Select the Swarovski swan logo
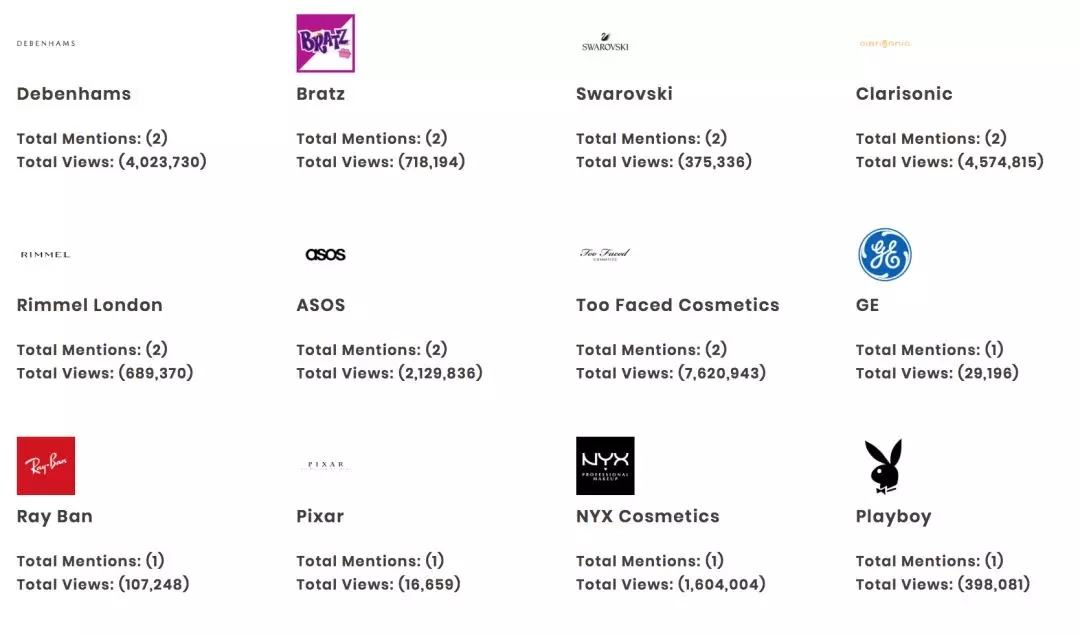Screen dimensions: 1080x635 (x=605, y=43)
